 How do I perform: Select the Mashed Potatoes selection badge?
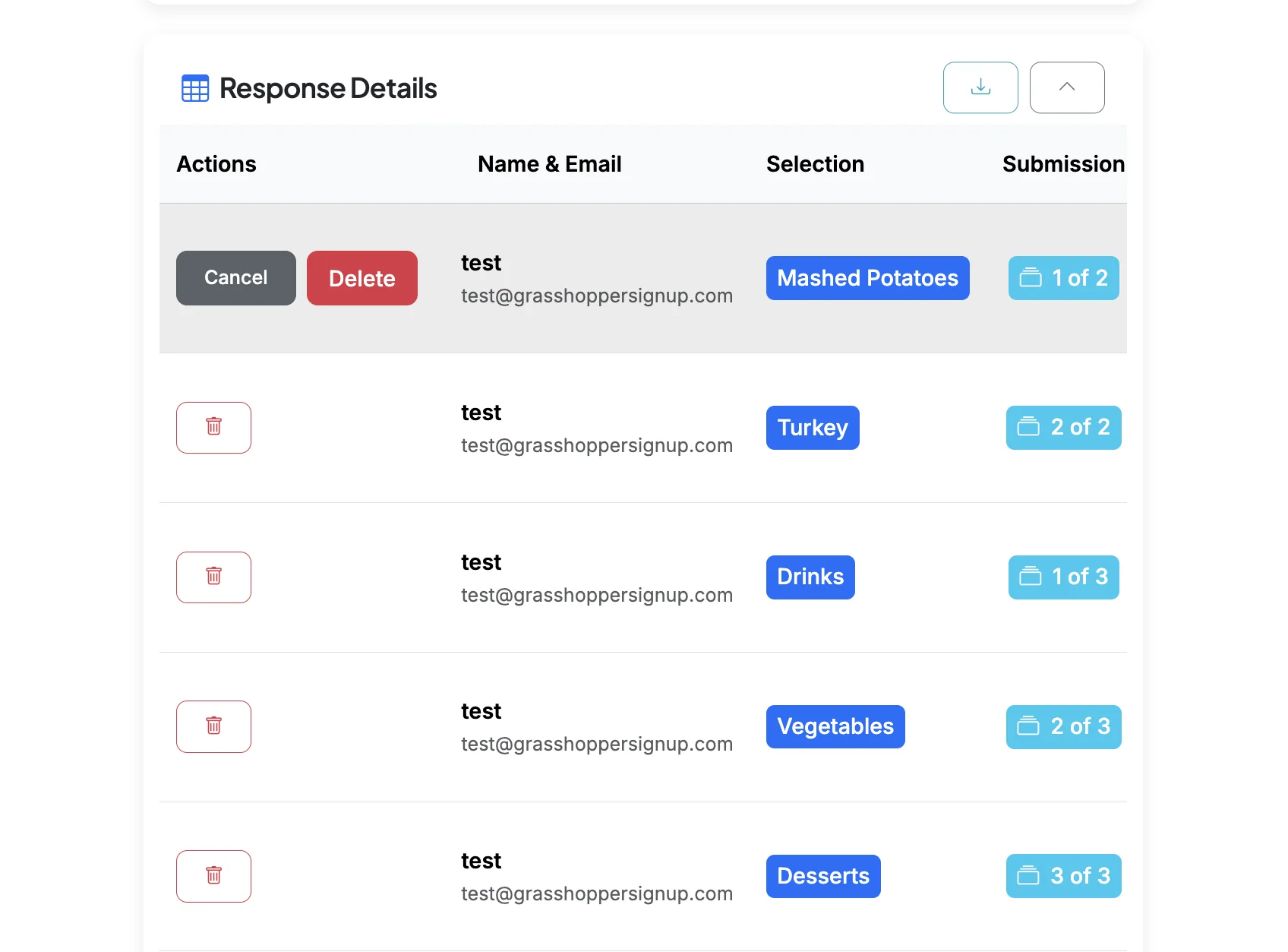click(867, 278)
